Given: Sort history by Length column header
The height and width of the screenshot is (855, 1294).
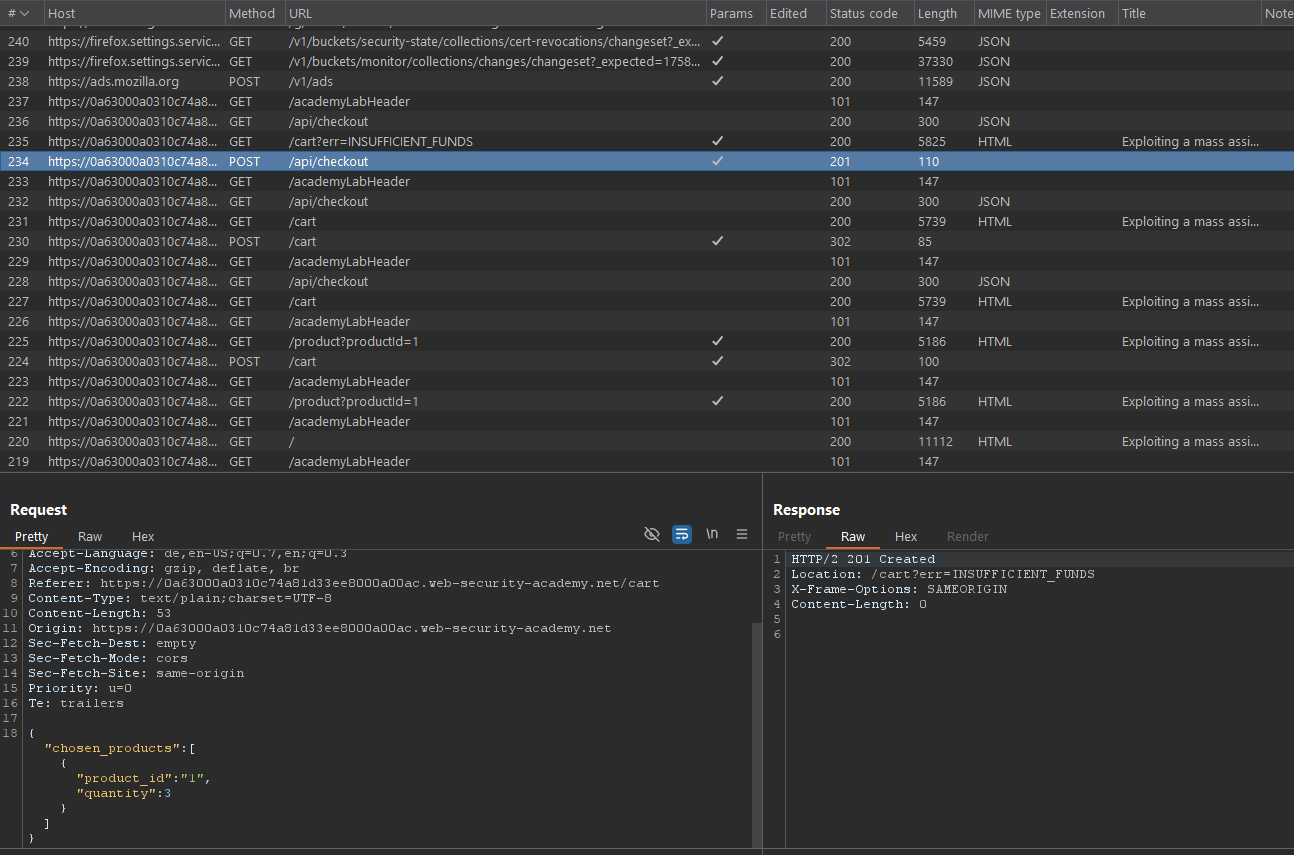Looking at the screenshot, I should pyautogui.click(x=937, y=14).
